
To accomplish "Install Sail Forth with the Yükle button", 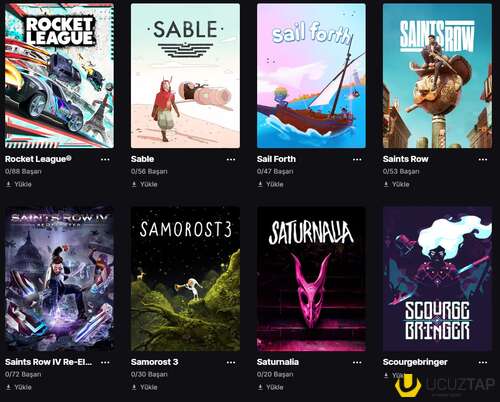I will [x=270, y=184].
